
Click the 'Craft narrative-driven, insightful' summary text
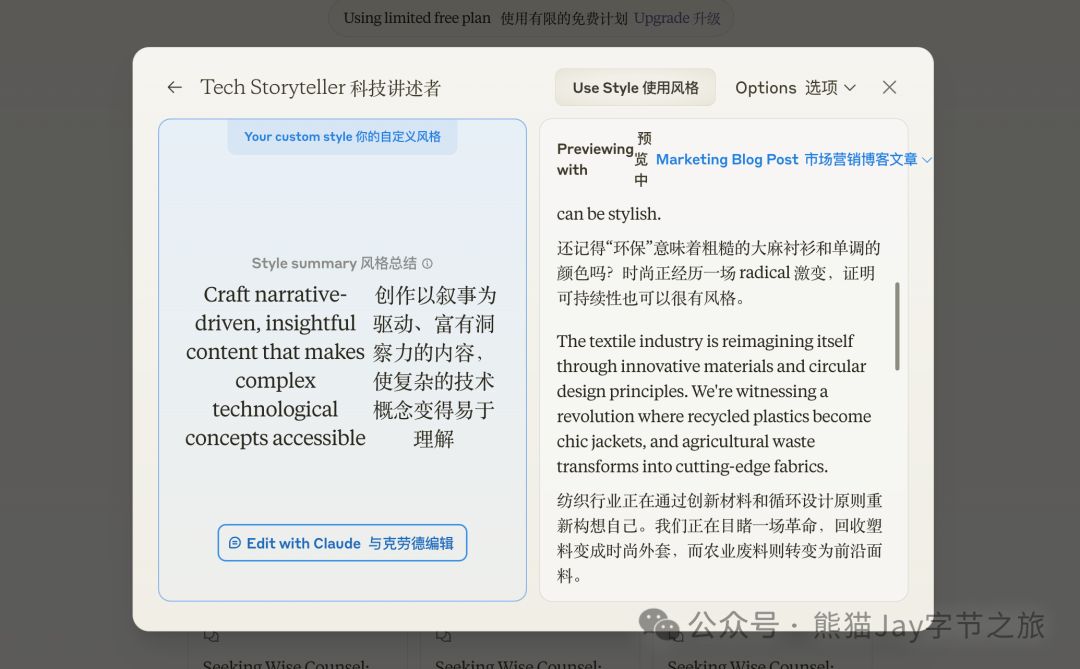pos(276,366)
